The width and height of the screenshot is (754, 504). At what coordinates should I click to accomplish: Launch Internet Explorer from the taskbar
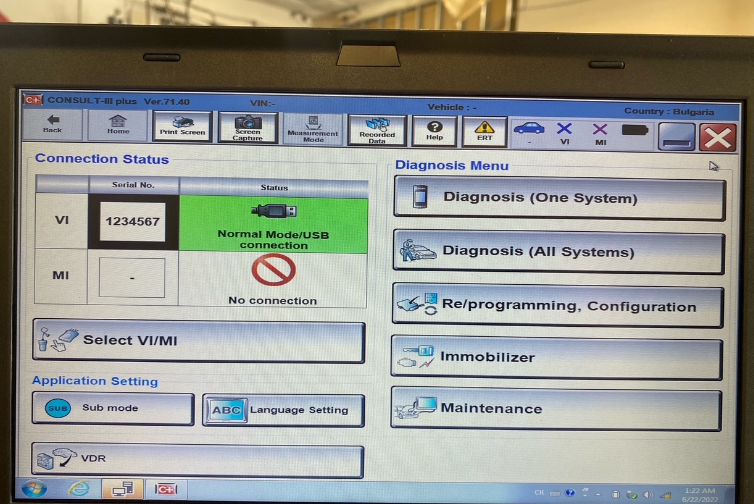tap(78, 489)
